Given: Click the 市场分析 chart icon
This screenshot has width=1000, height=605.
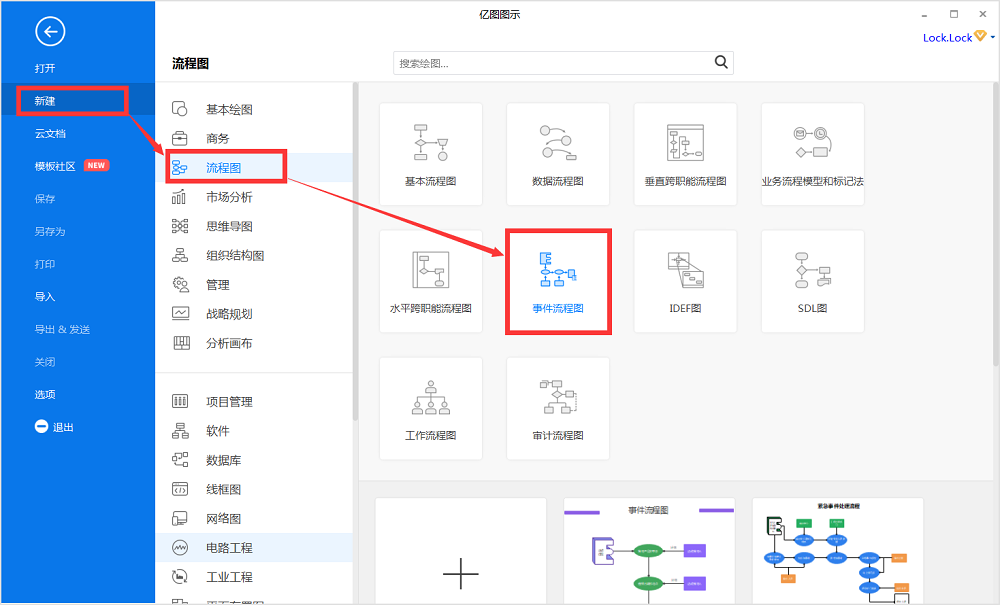Looking at the screenshot, I should coord(179,197).
